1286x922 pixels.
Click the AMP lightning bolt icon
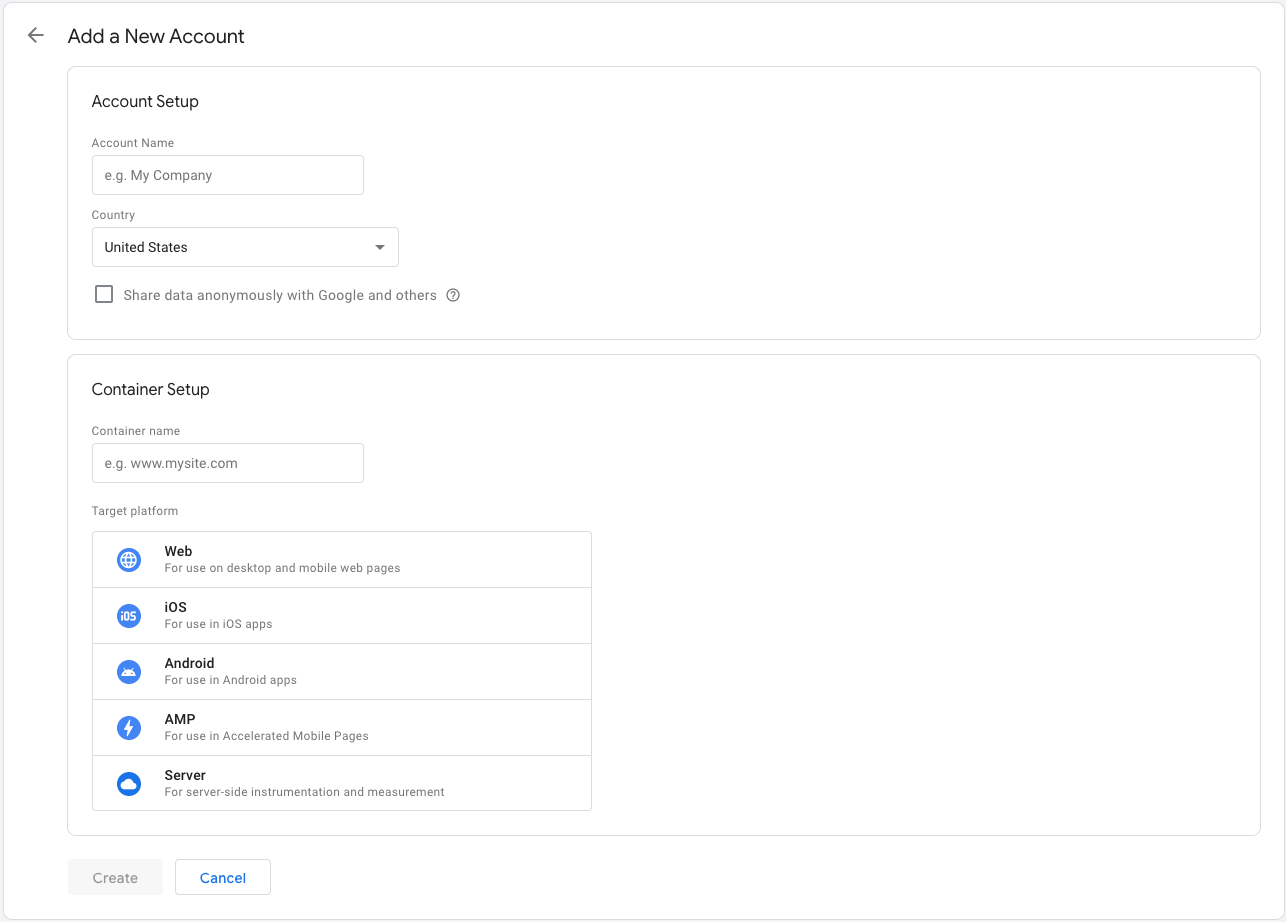129,728
